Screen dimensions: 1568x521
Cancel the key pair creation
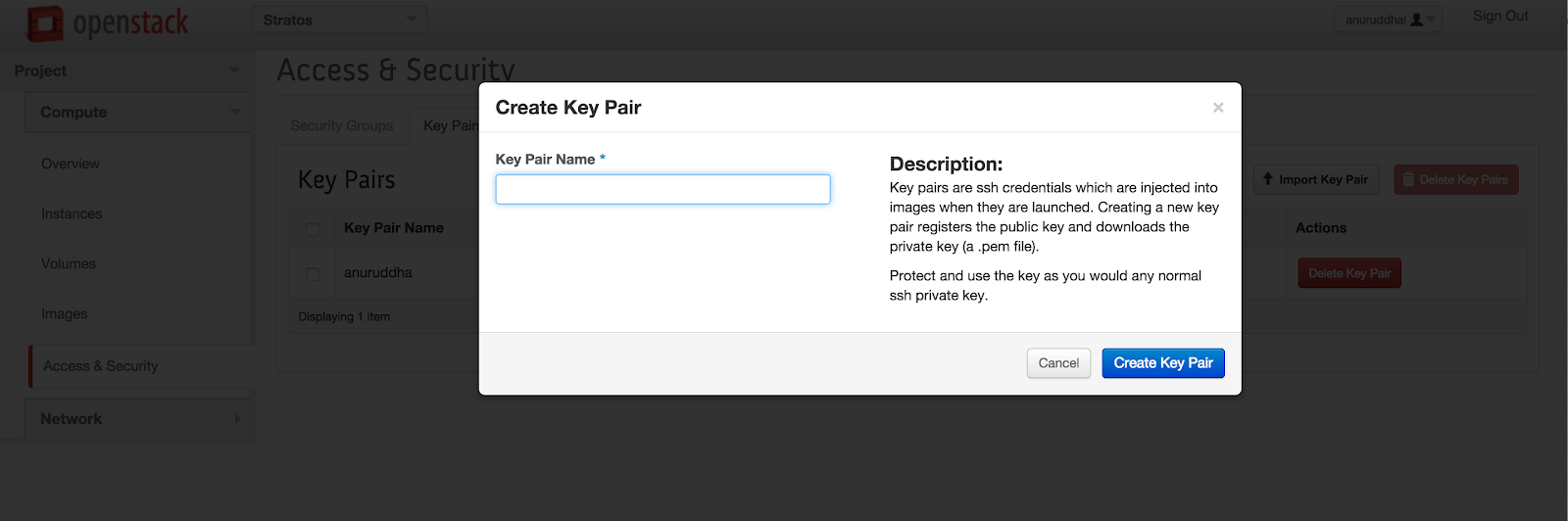coord(1058,363)
